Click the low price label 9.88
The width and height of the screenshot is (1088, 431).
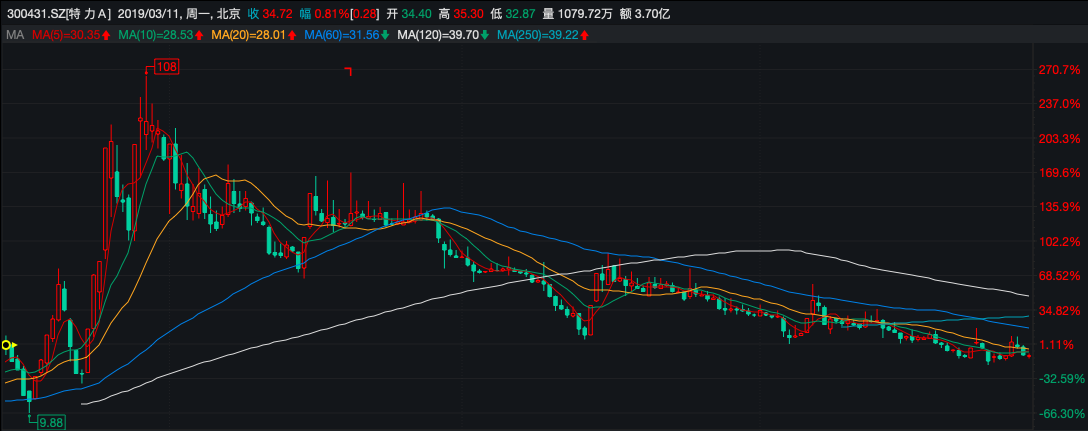[50, 423]
